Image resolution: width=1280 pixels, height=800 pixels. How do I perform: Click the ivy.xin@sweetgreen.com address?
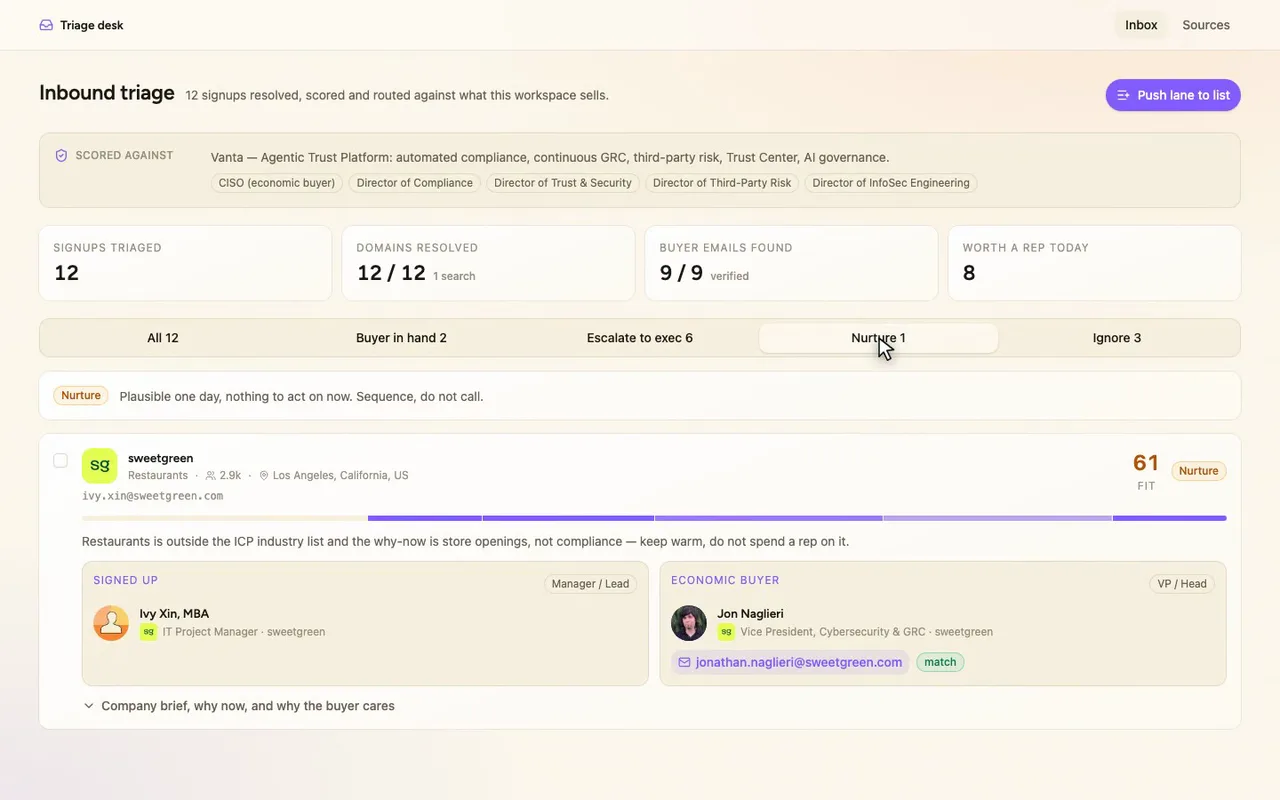152,496
